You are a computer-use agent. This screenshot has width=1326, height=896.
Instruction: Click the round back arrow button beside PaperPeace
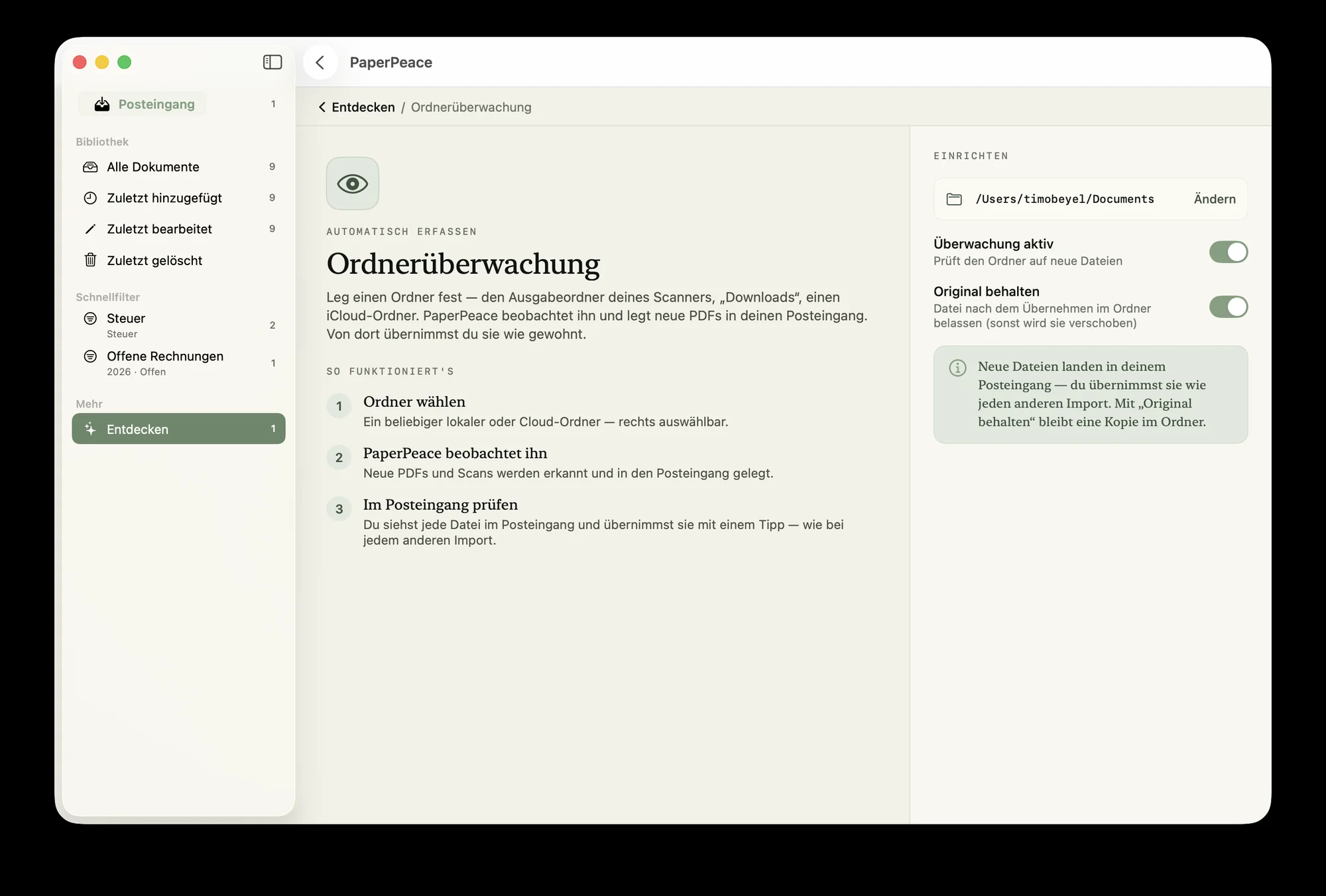tap(320, 62)
